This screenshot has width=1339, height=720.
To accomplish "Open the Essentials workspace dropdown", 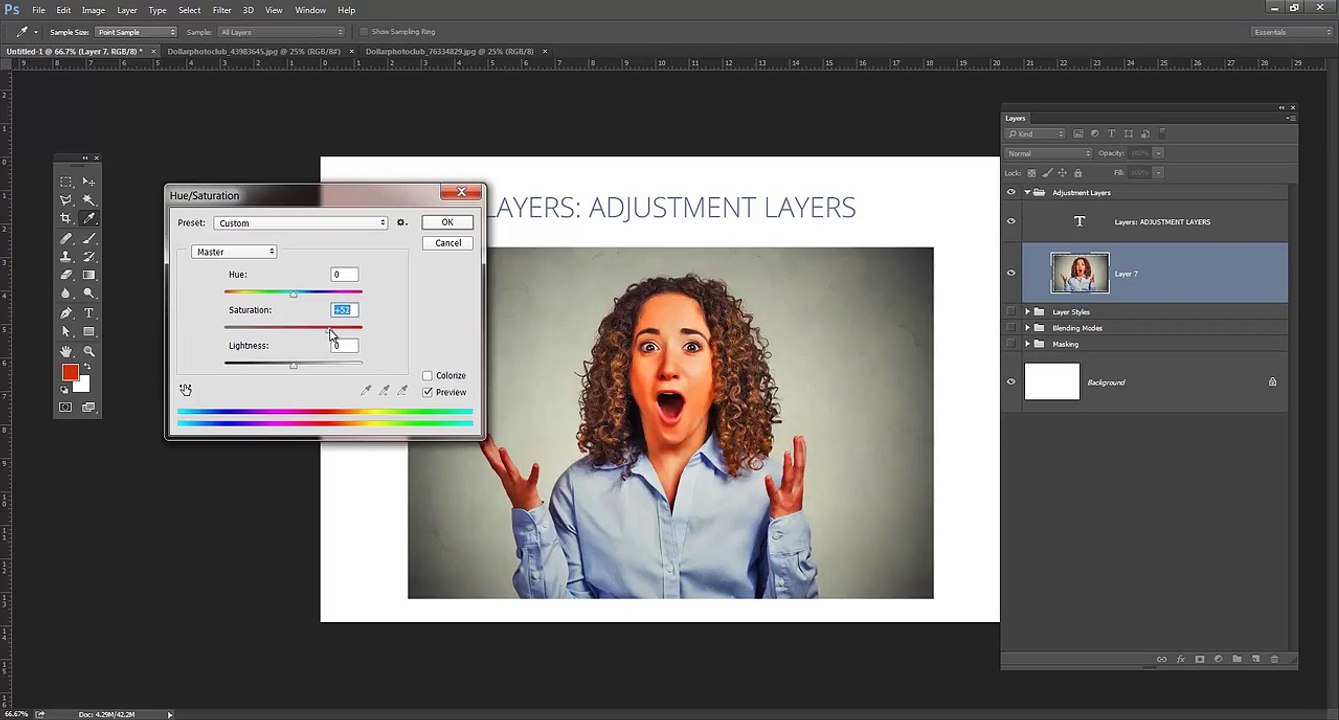I will coord(1292,32).
